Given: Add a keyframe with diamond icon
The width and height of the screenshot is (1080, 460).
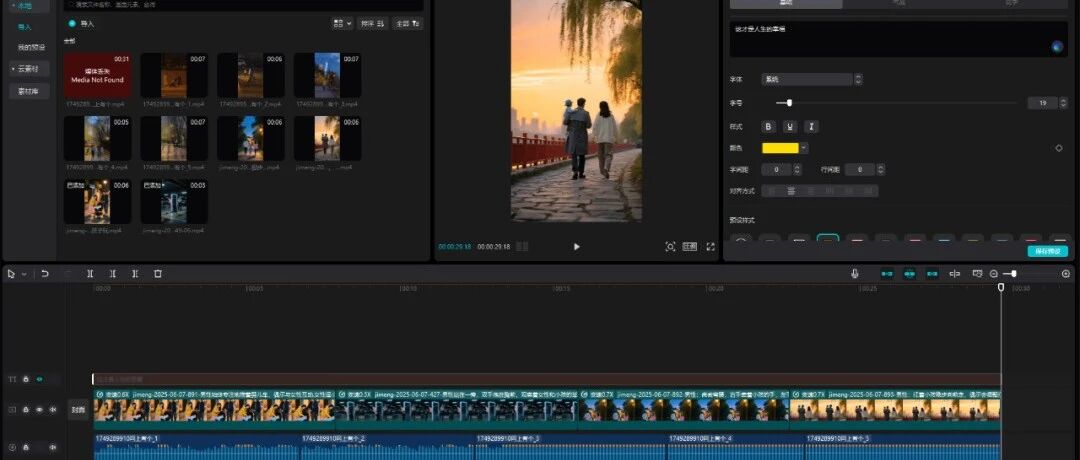Looking at the screenshot, I should [1059, 148].
